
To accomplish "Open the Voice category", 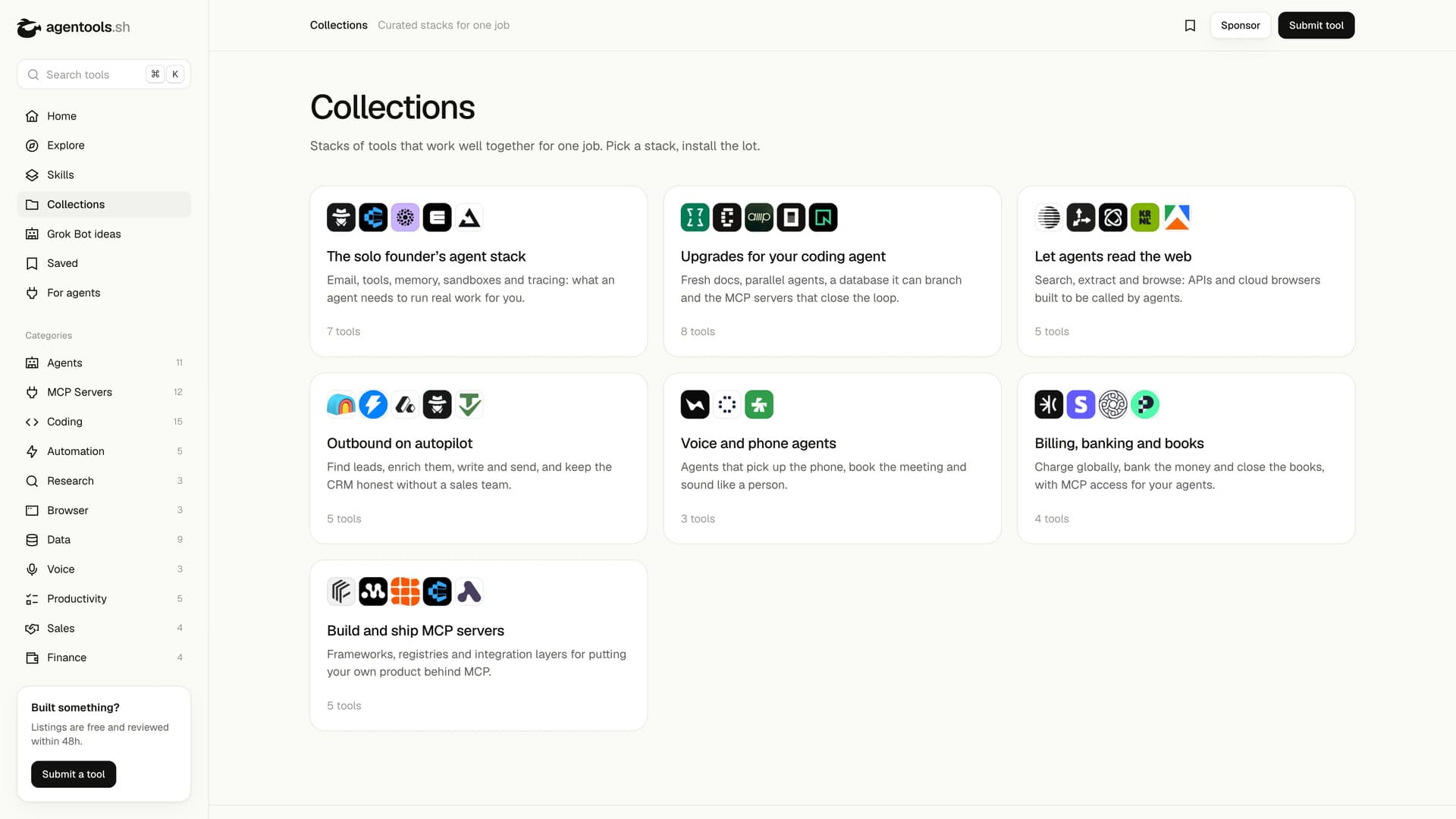I will [104, 570].
